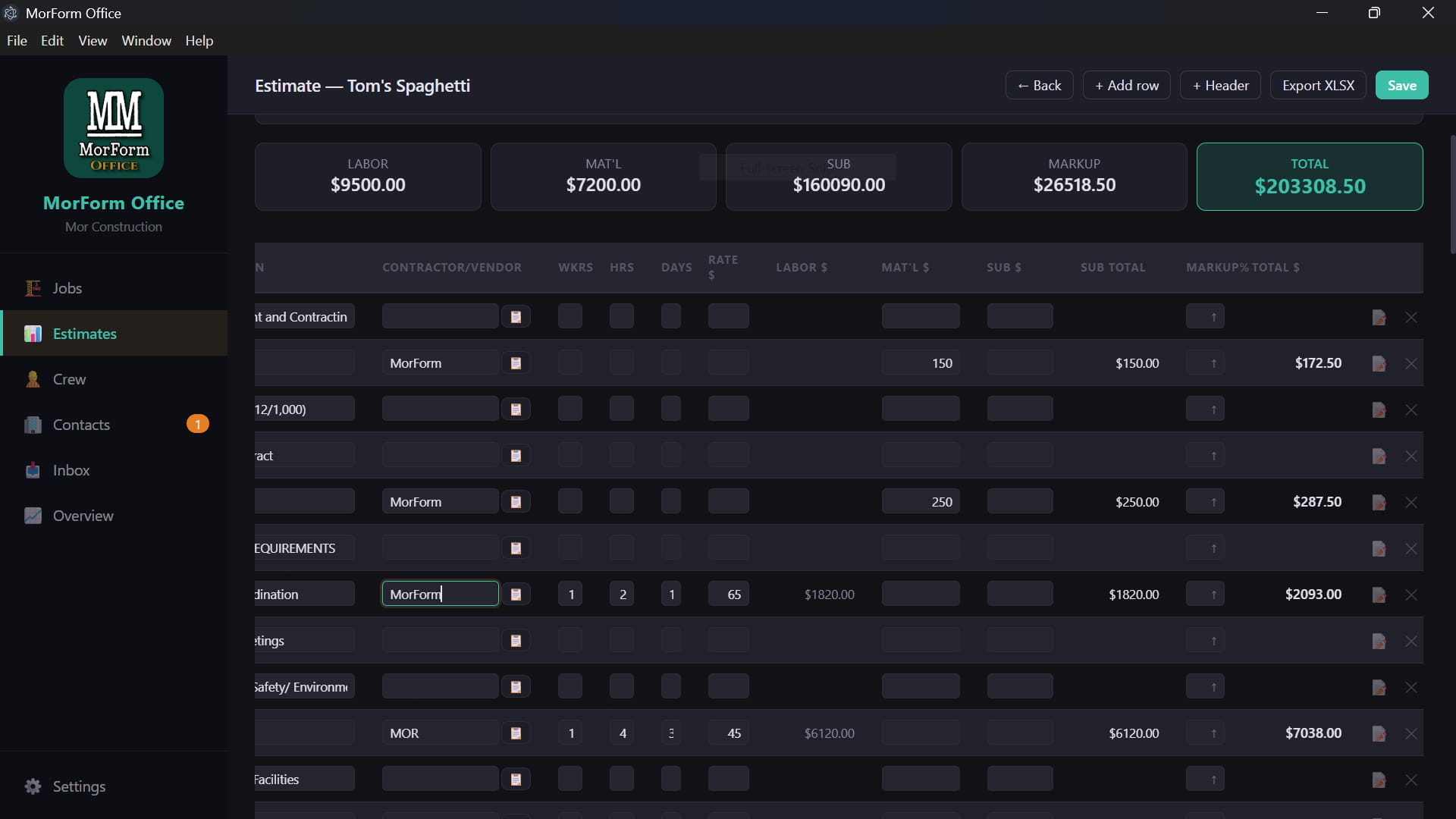1456x819 pixels.
Task: Click the Contacts notification badge
Action: (x=197, y=425)
